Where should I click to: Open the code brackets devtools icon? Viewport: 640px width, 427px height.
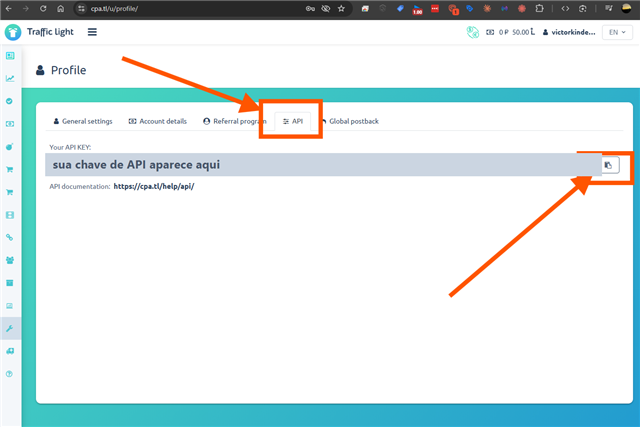pos(565,9)
